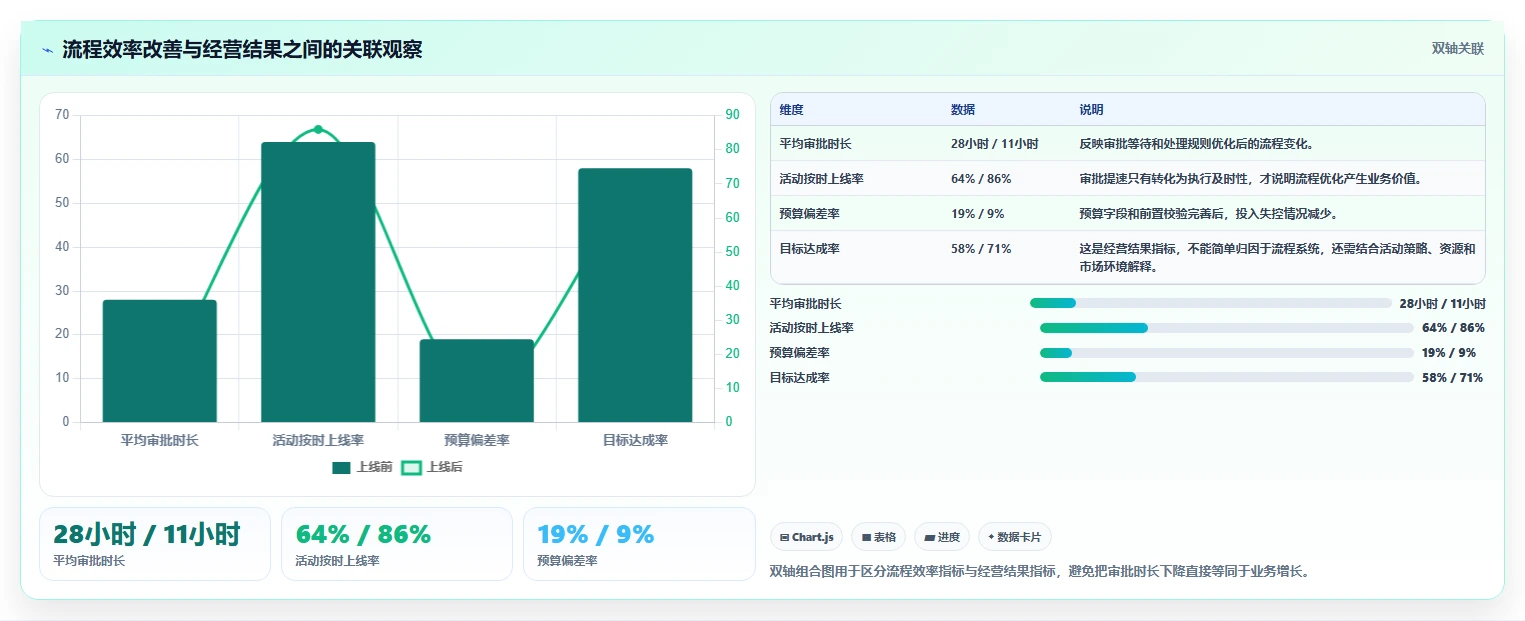Screen dimensions: 1525x621
Task: Click the 预算偏差率 bar in the chart
Action: pos(477,381)
